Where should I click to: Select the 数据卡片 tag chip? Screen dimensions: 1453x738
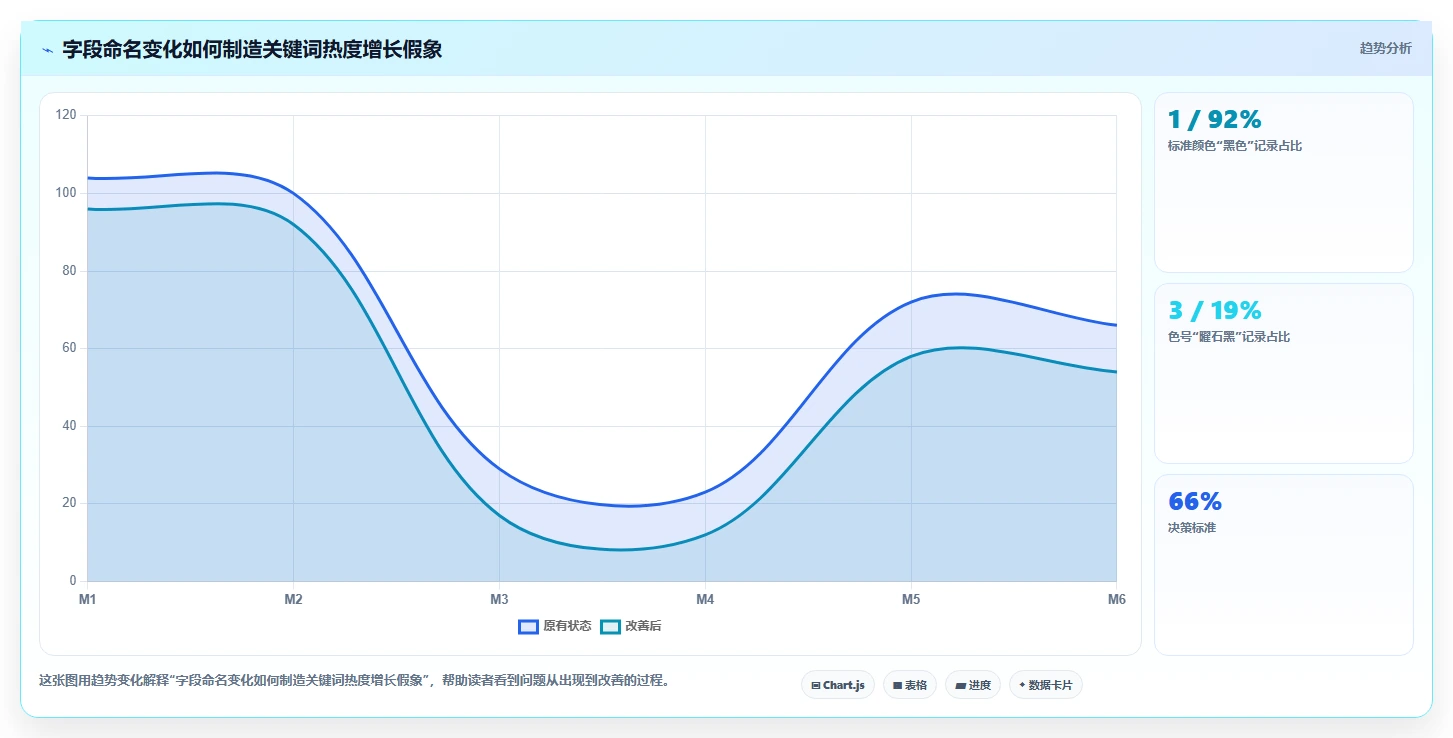click(x=1046, y=685)
